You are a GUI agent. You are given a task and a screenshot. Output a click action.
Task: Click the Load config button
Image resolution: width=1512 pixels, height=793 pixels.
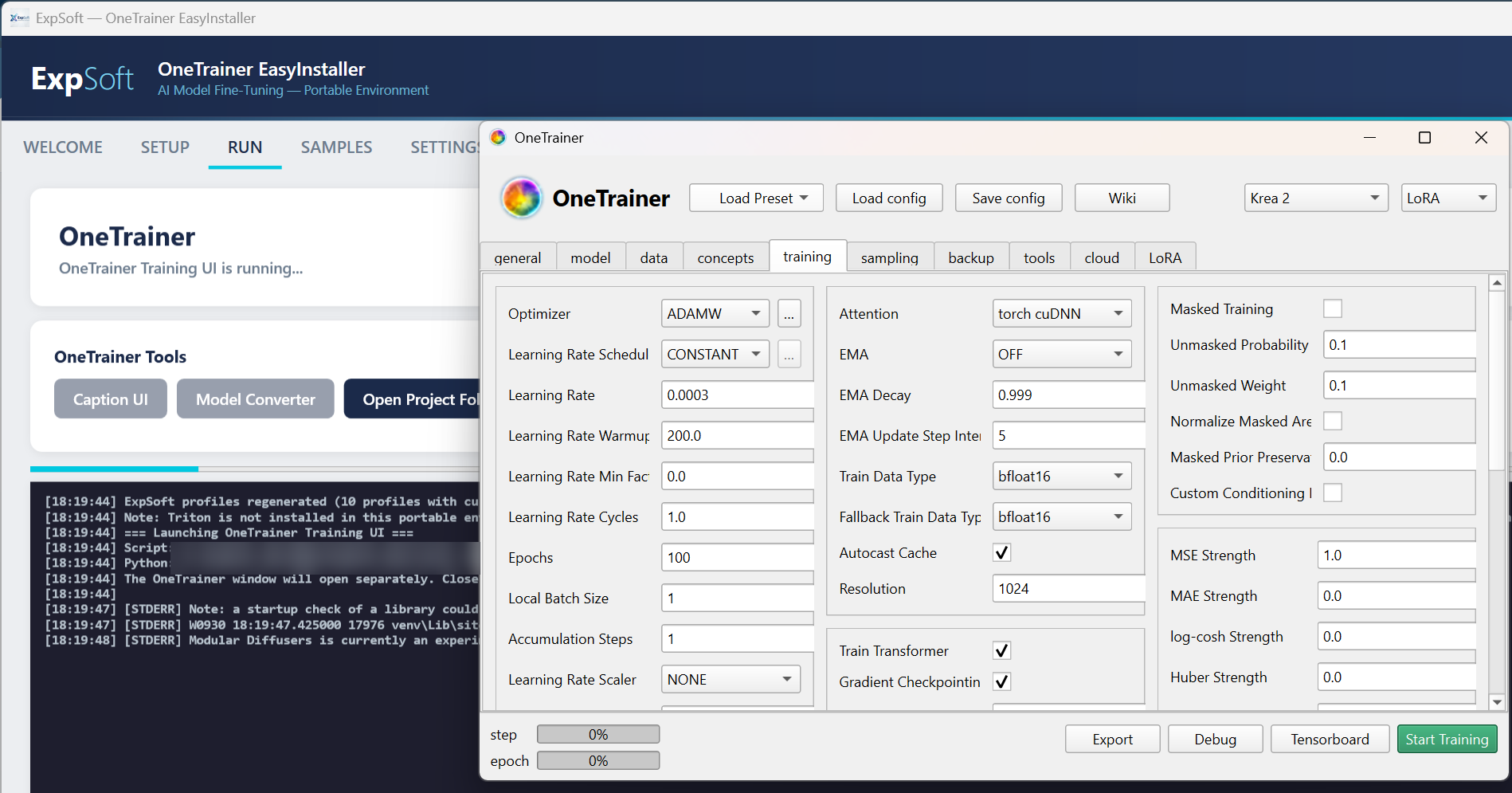(x=889, y=198)
